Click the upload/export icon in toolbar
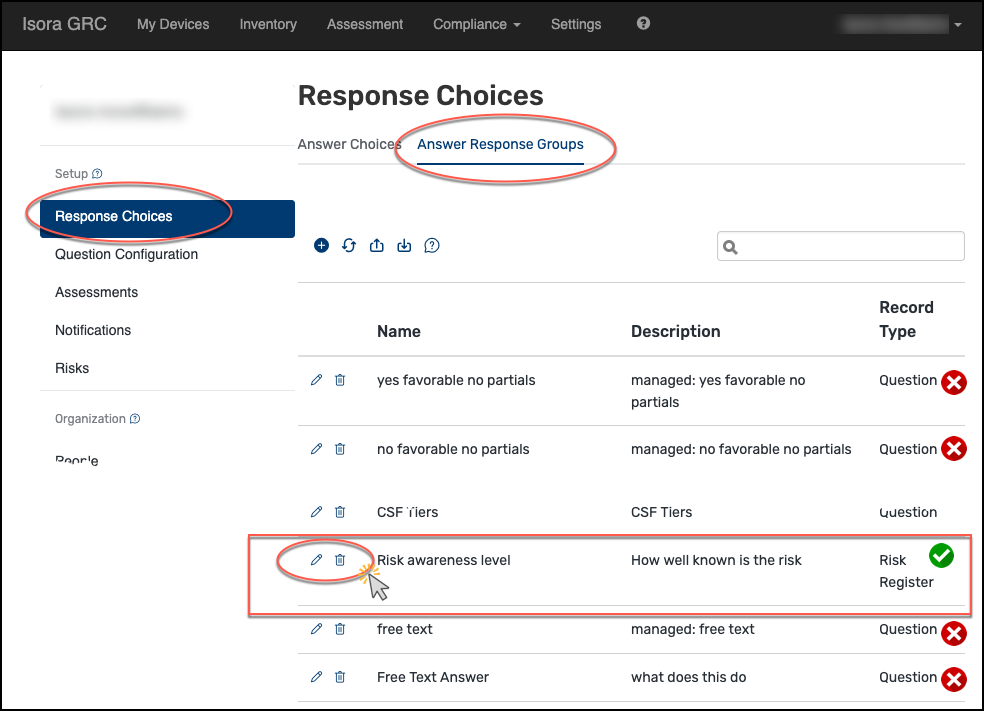984x711 pixels. pyautogui.click(x=377, y=246)
